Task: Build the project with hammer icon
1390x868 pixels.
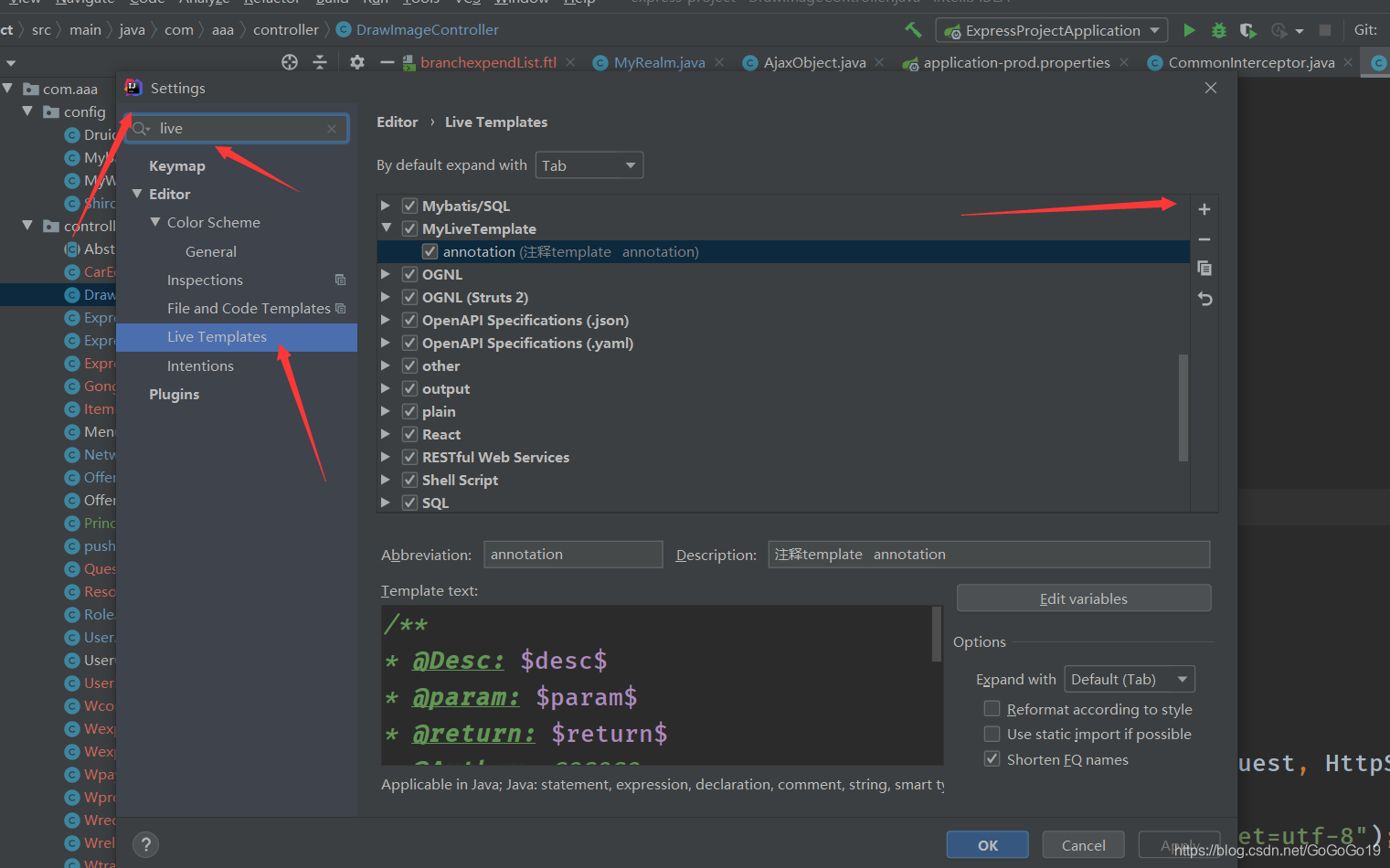Action: click(x=913, y=30)
